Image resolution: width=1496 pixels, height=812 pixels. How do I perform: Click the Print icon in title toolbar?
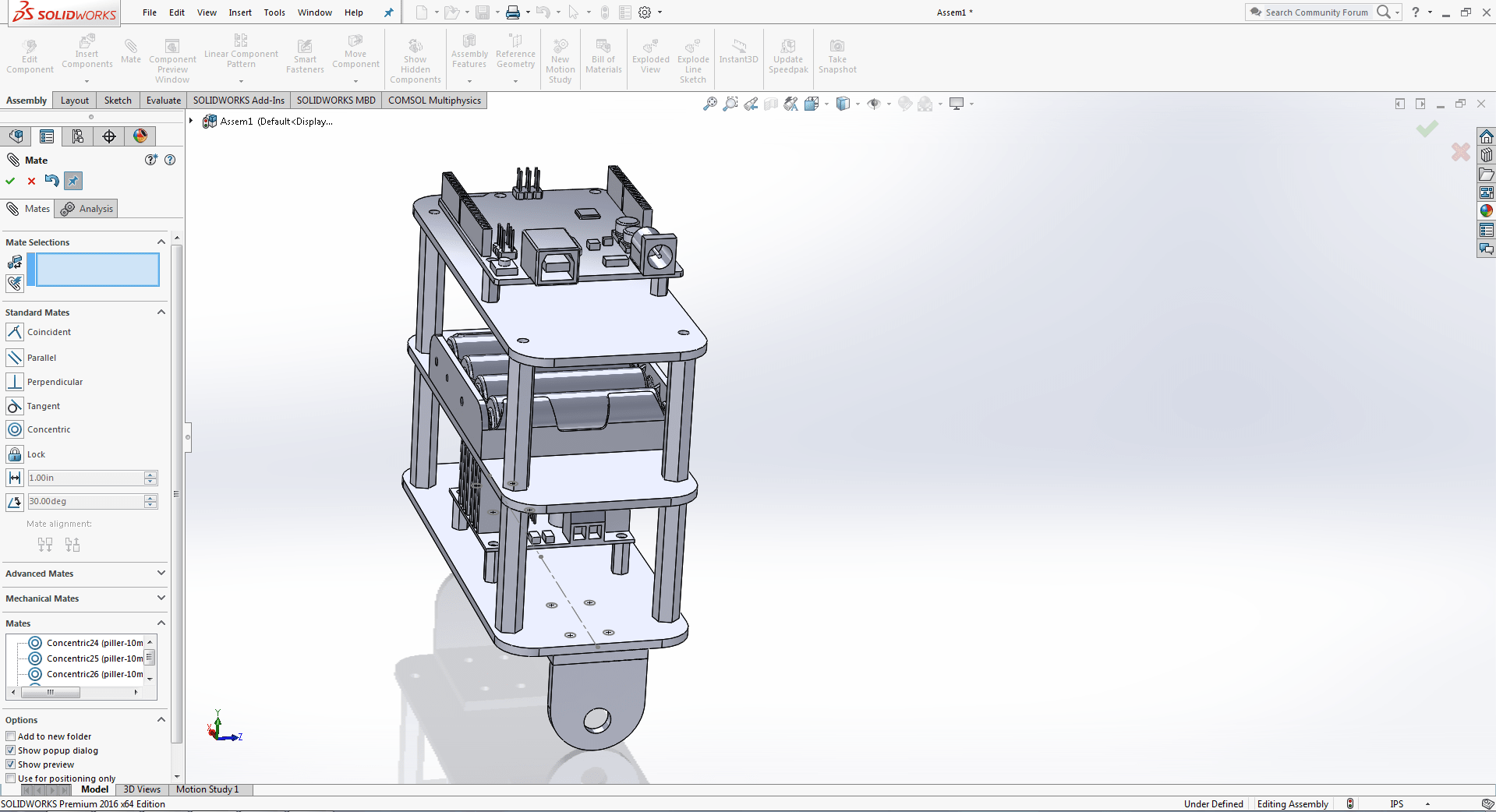512,12
